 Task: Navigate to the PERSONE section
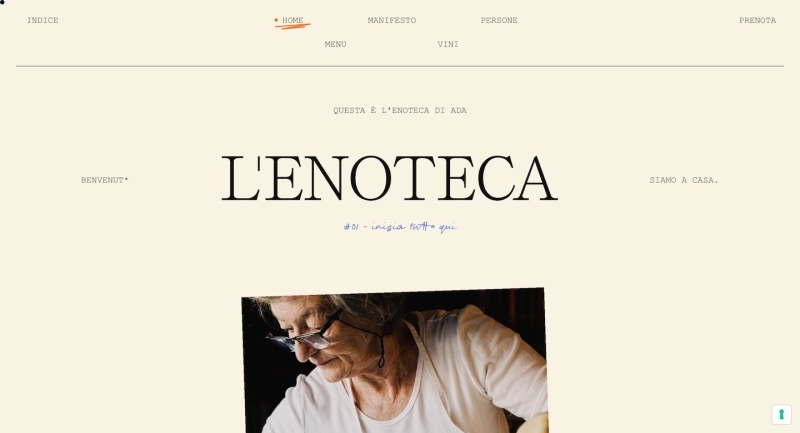[x=499, y=20]
